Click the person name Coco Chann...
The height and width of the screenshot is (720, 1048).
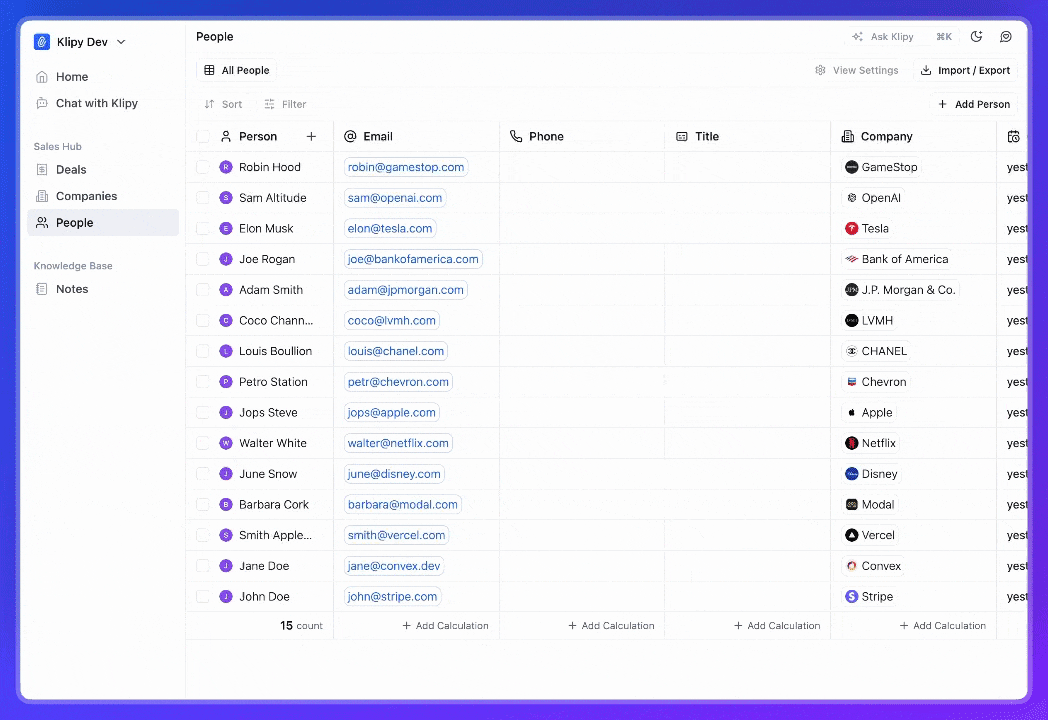tap(275, 321)
